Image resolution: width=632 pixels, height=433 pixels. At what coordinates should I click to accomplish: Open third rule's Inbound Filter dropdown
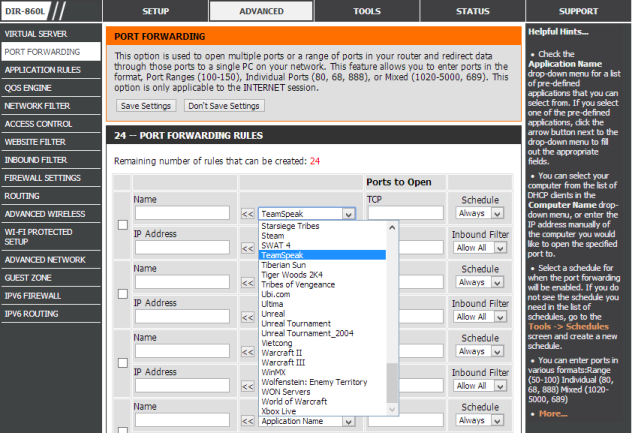(480, 386)
